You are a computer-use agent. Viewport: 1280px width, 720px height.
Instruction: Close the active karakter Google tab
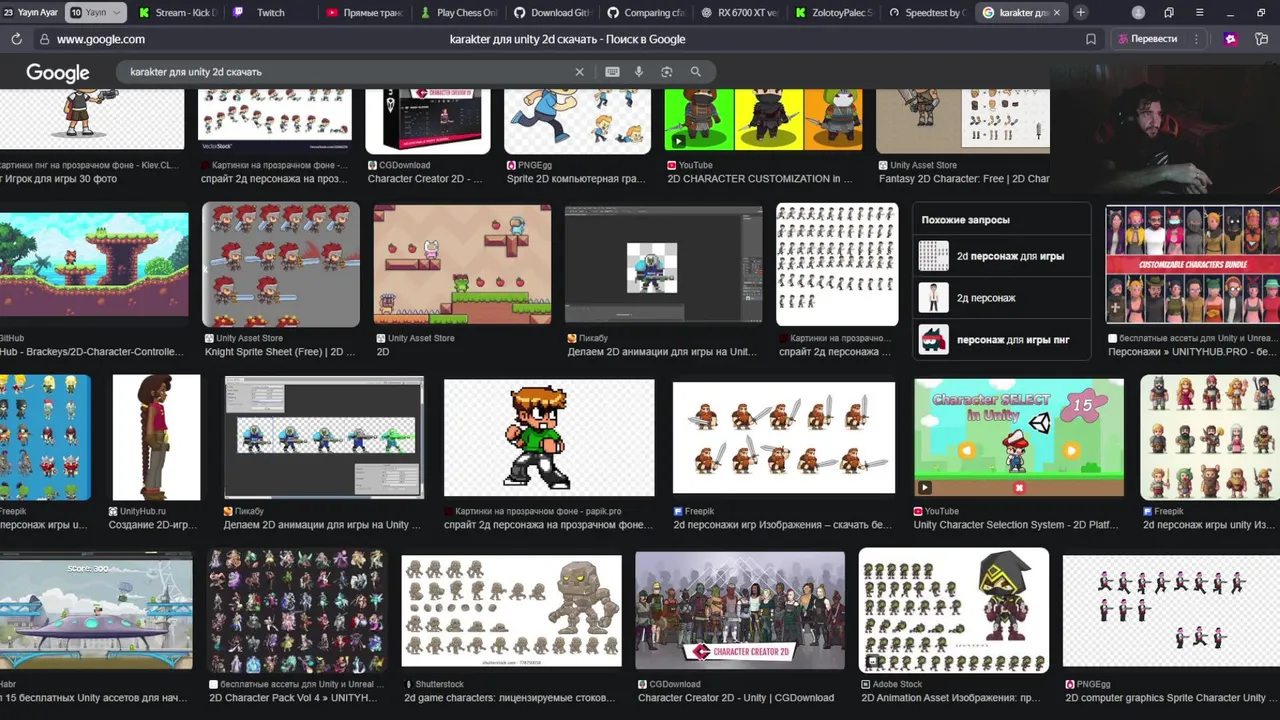1056,12
